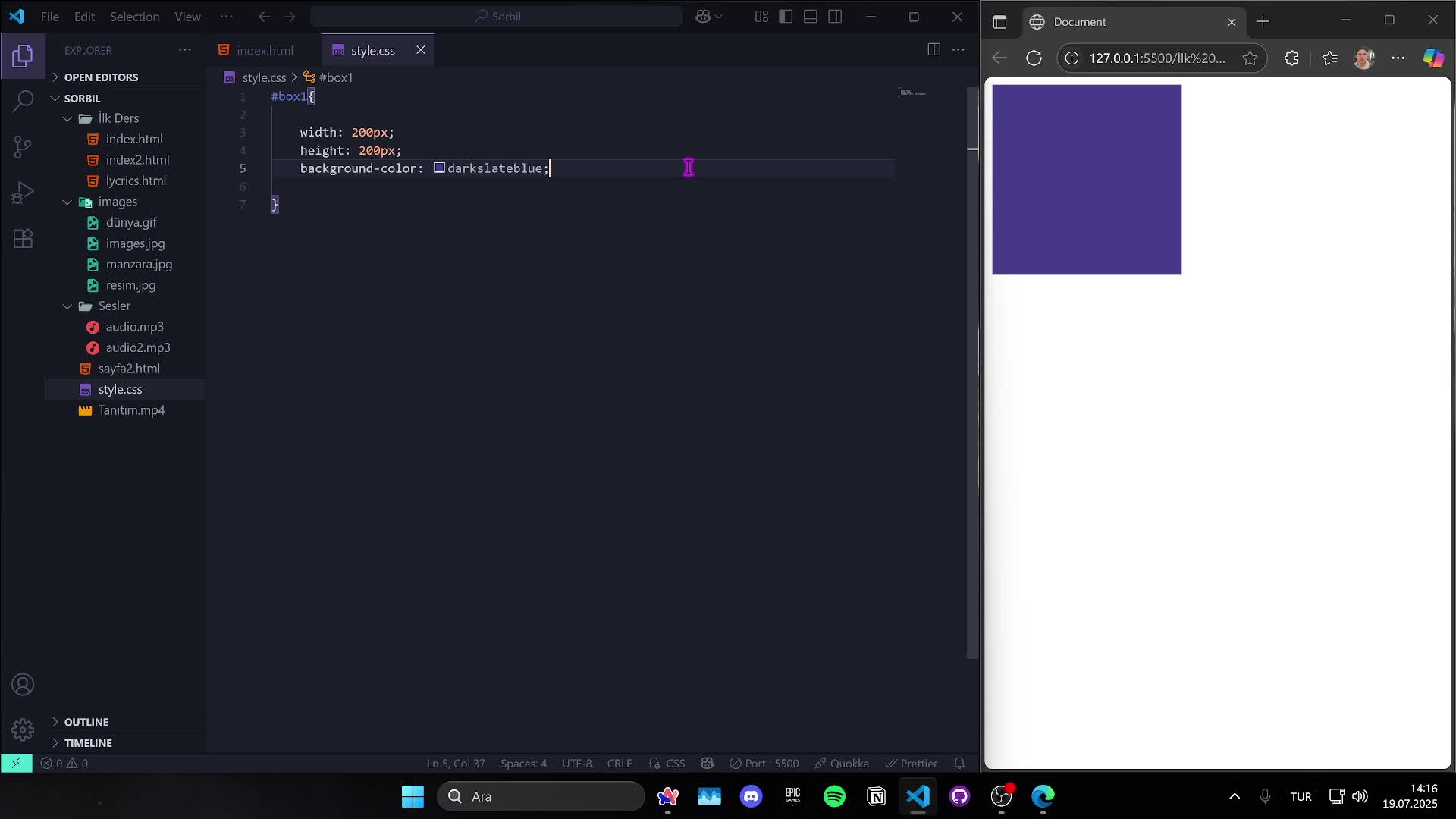This screenshot has width=1456, height=819.
Task: Open the File menu
Action: pos(50,17)
